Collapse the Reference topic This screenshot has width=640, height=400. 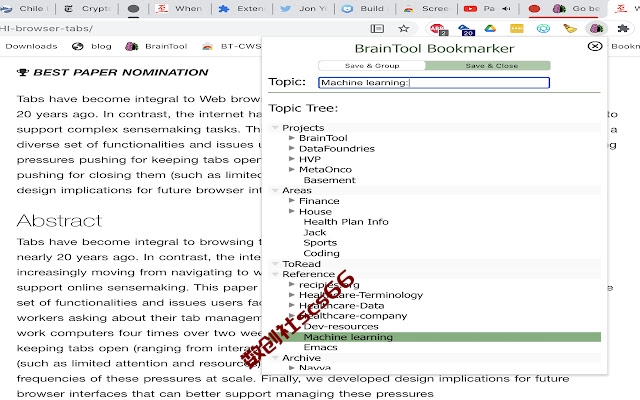(275, 274)
